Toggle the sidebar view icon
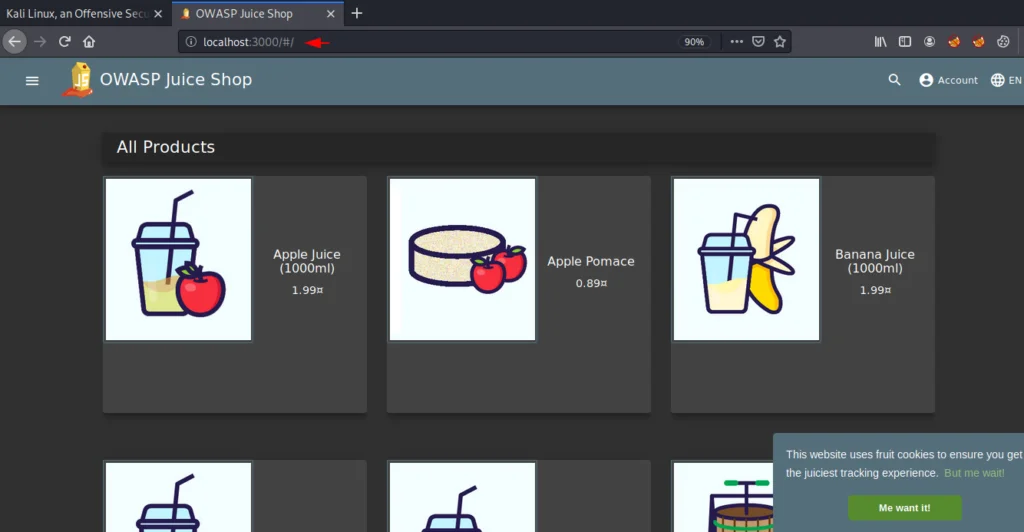1024x532 pixels. pyautogui.click(x=904, y=42)
